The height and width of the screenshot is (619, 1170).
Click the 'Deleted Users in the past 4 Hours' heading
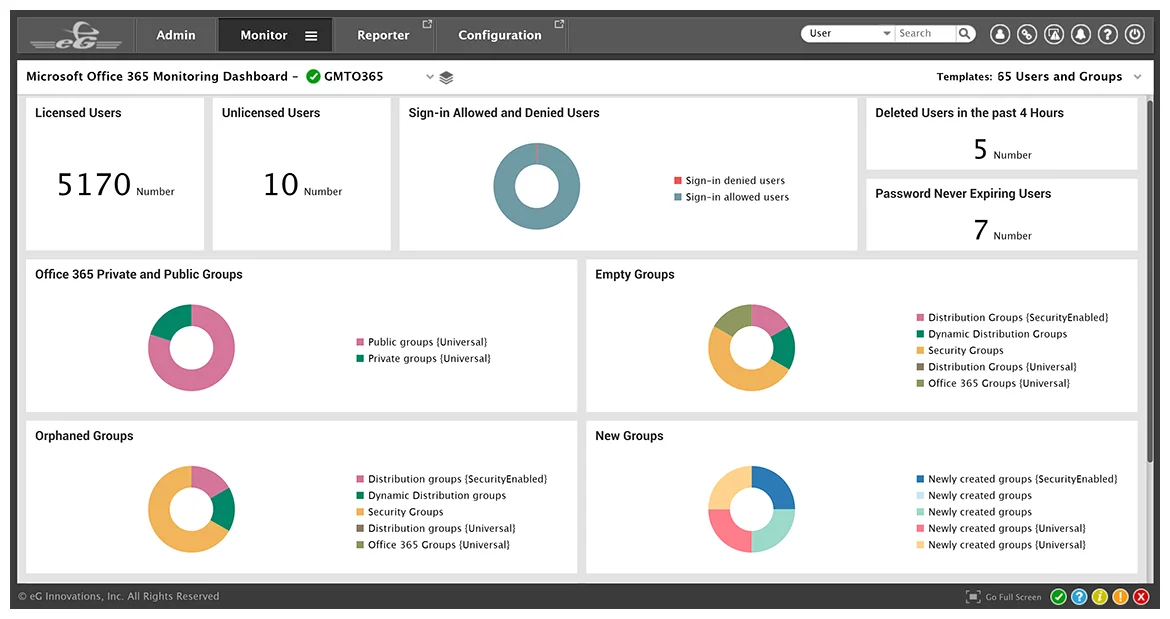969,113
